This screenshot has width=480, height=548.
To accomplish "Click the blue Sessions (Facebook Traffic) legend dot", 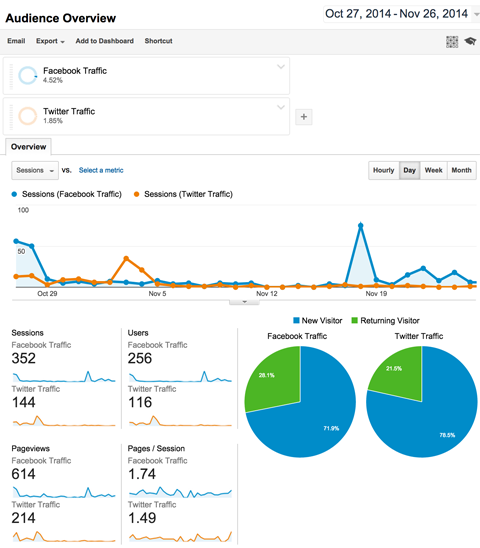I will (x=14, y=194).
